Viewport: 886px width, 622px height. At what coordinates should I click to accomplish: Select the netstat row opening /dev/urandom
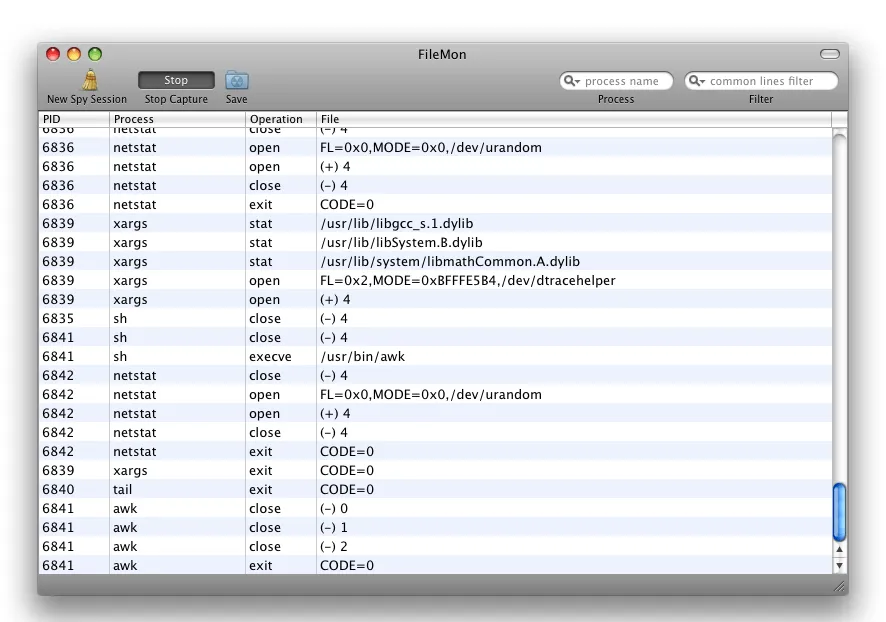[x=400, y=147]
